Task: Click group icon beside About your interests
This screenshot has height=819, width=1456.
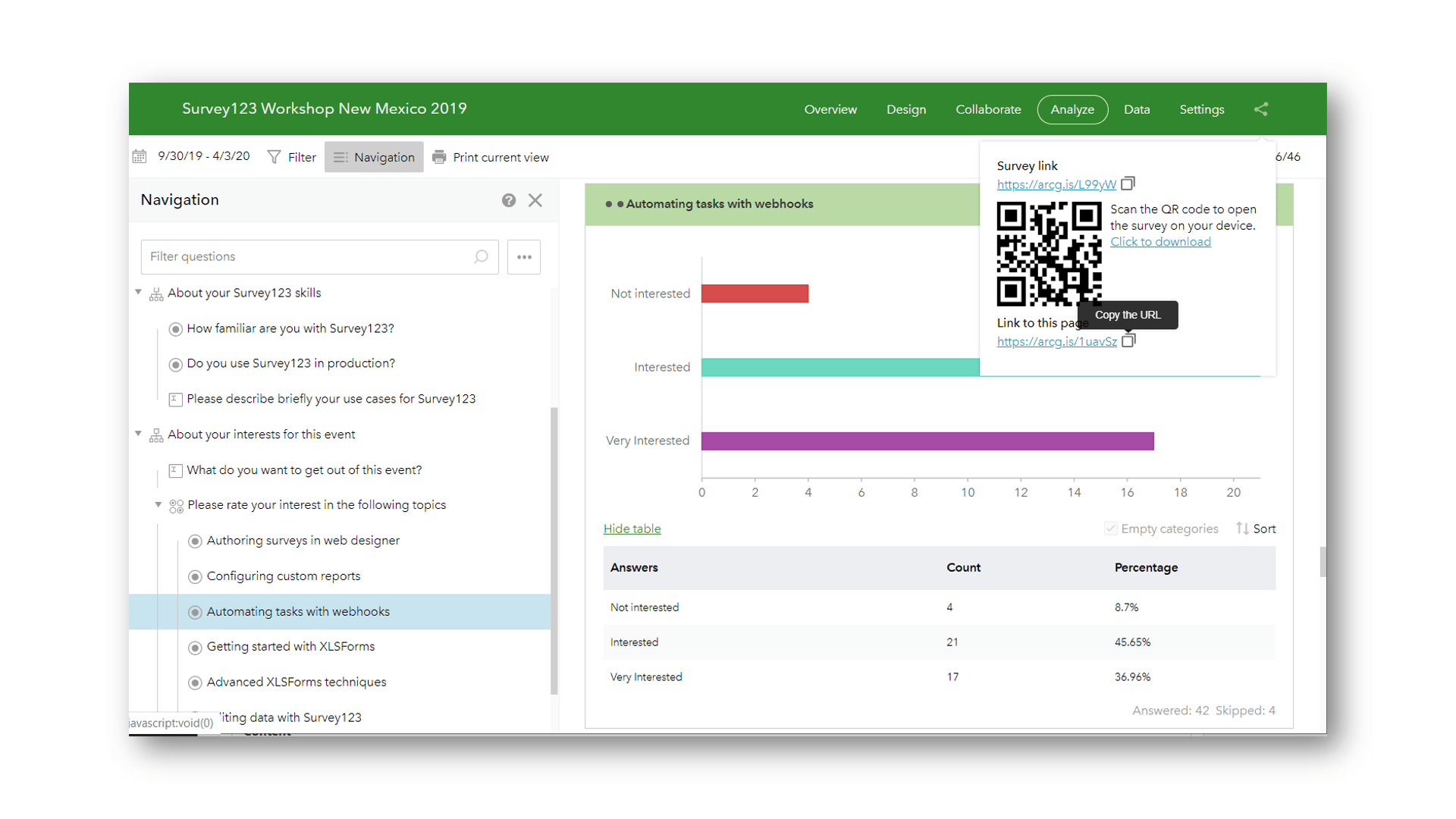Action: pos(156,435)
